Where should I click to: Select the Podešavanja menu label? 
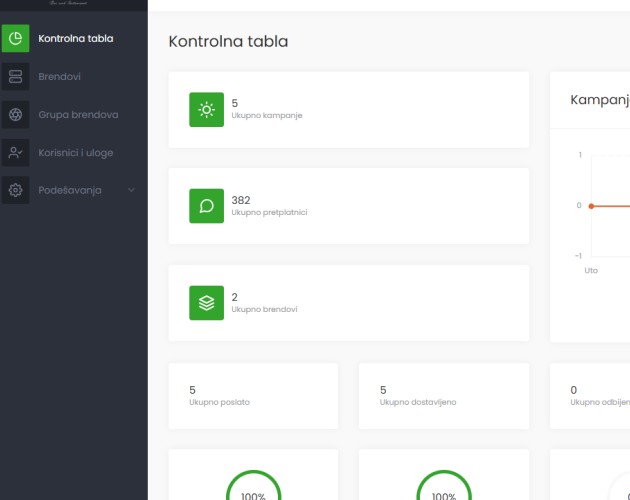[70, 190]
